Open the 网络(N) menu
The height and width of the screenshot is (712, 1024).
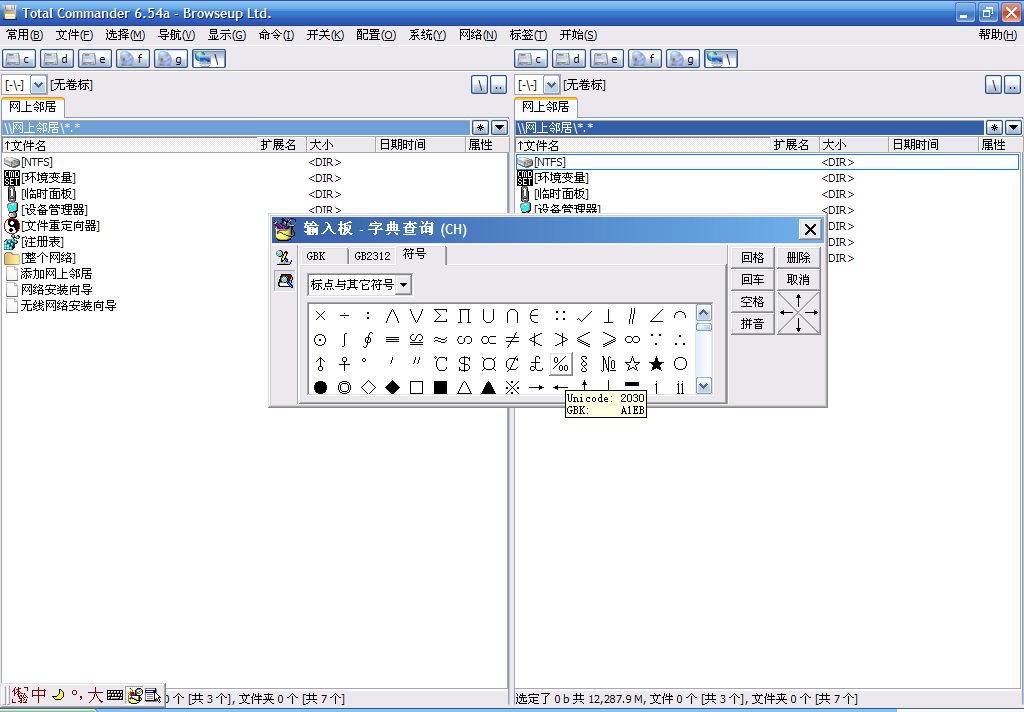point(477,35)
